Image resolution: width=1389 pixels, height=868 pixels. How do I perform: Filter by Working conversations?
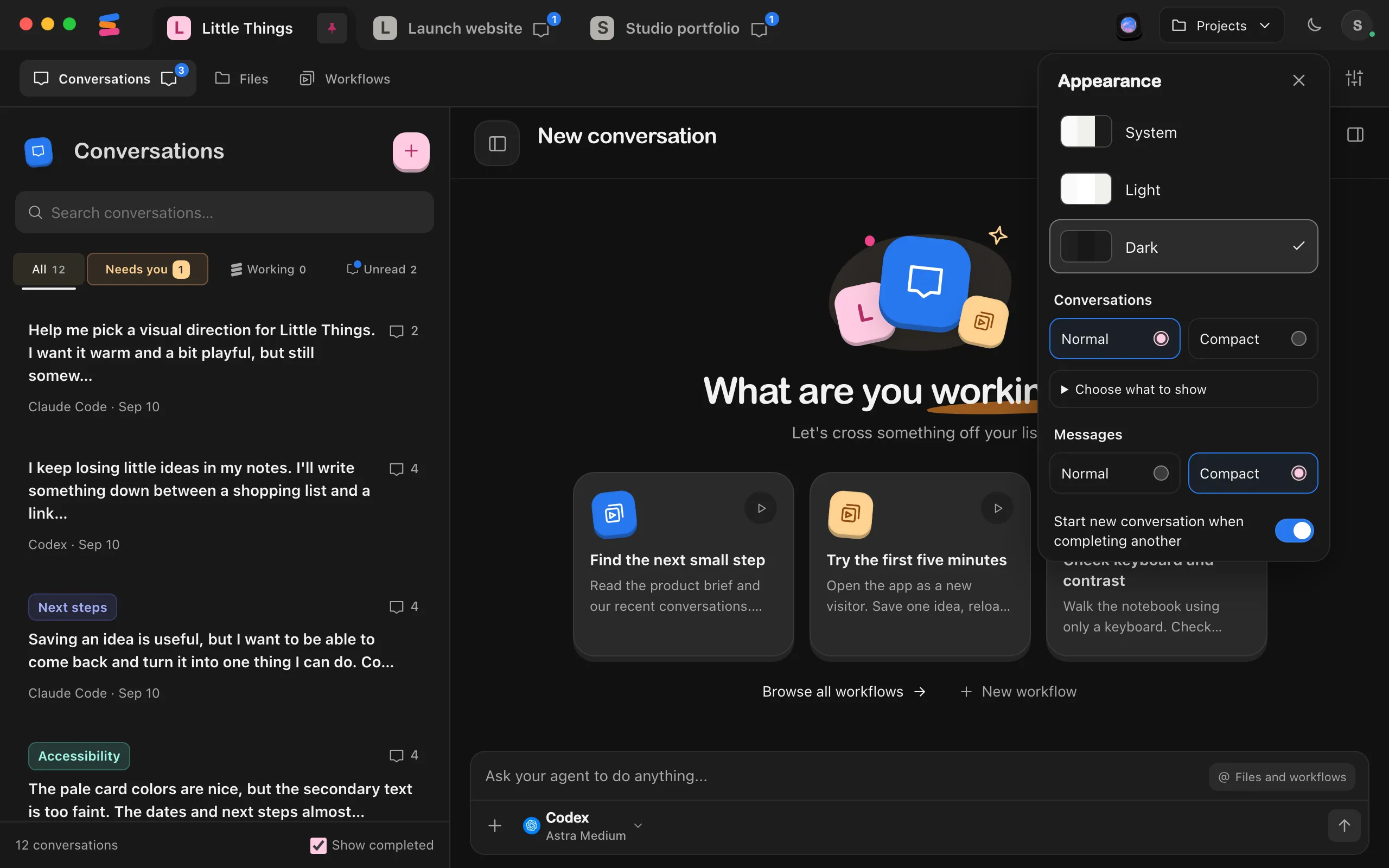pos(269,269)
